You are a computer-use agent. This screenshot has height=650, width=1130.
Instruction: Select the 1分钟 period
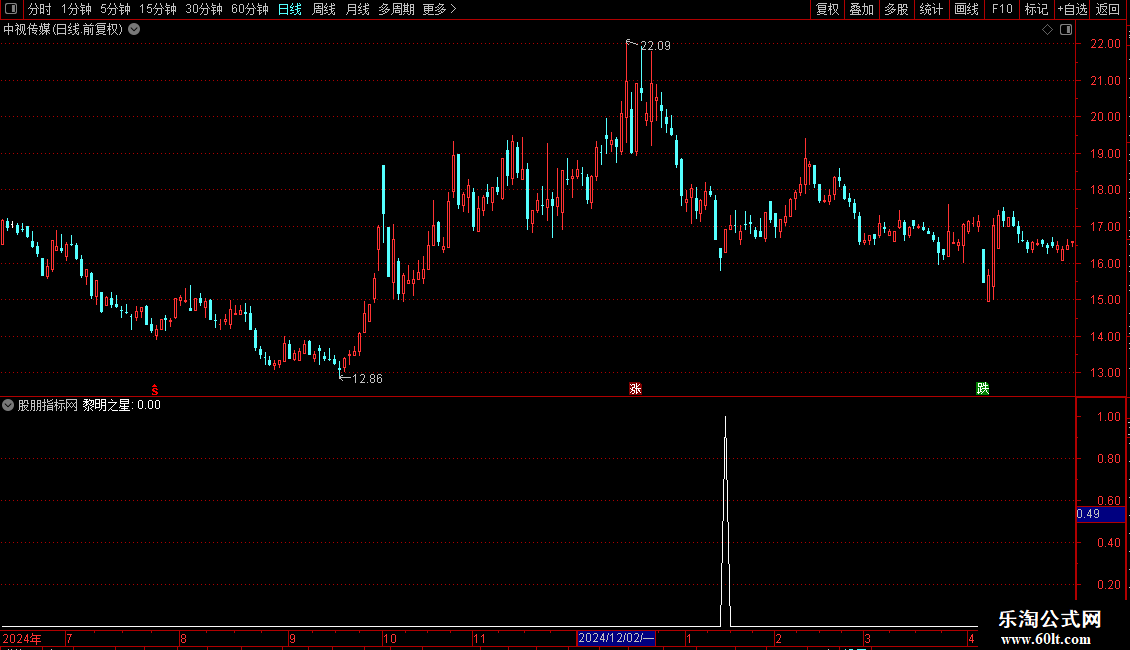[76, 9]
